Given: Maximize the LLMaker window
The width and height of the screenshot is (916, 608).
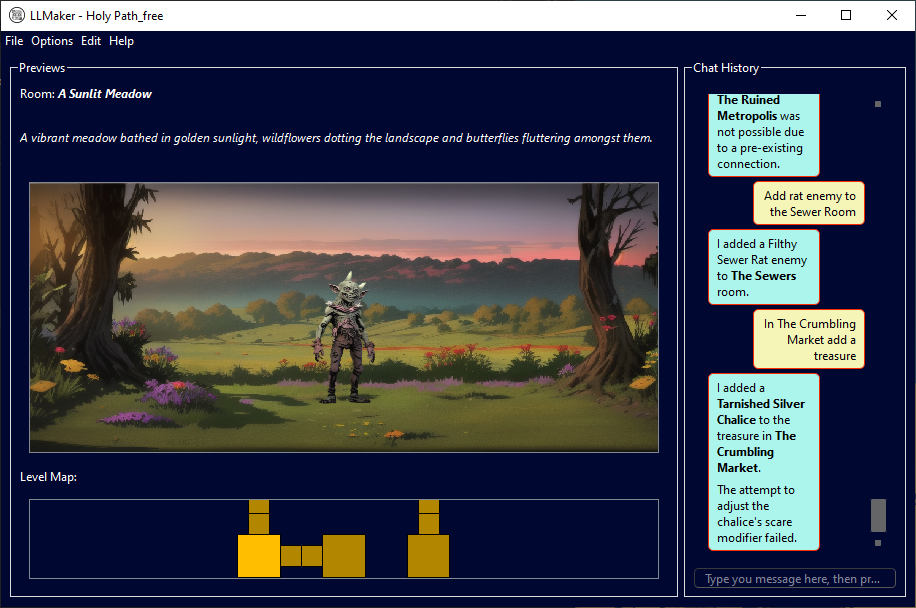Looking at the screenshot, I should 846,15.
